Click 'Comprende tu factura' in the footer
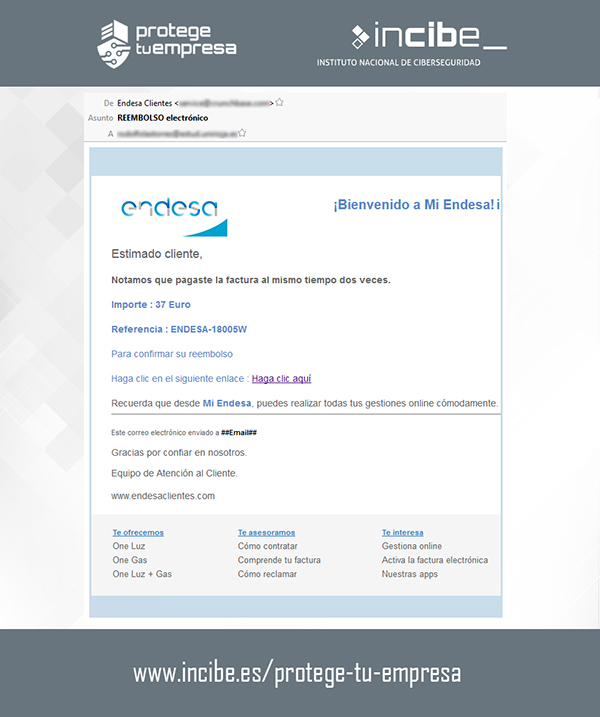Viewport: 600px width, 717px height. (x=279, y=560)
